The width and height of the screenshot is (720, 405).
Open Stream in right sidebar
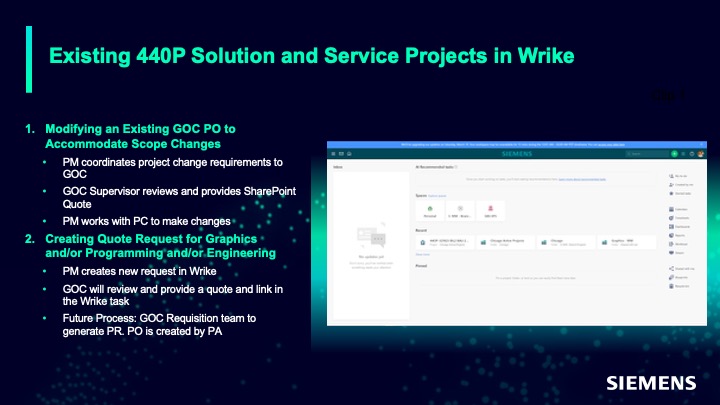coord(677,253)
